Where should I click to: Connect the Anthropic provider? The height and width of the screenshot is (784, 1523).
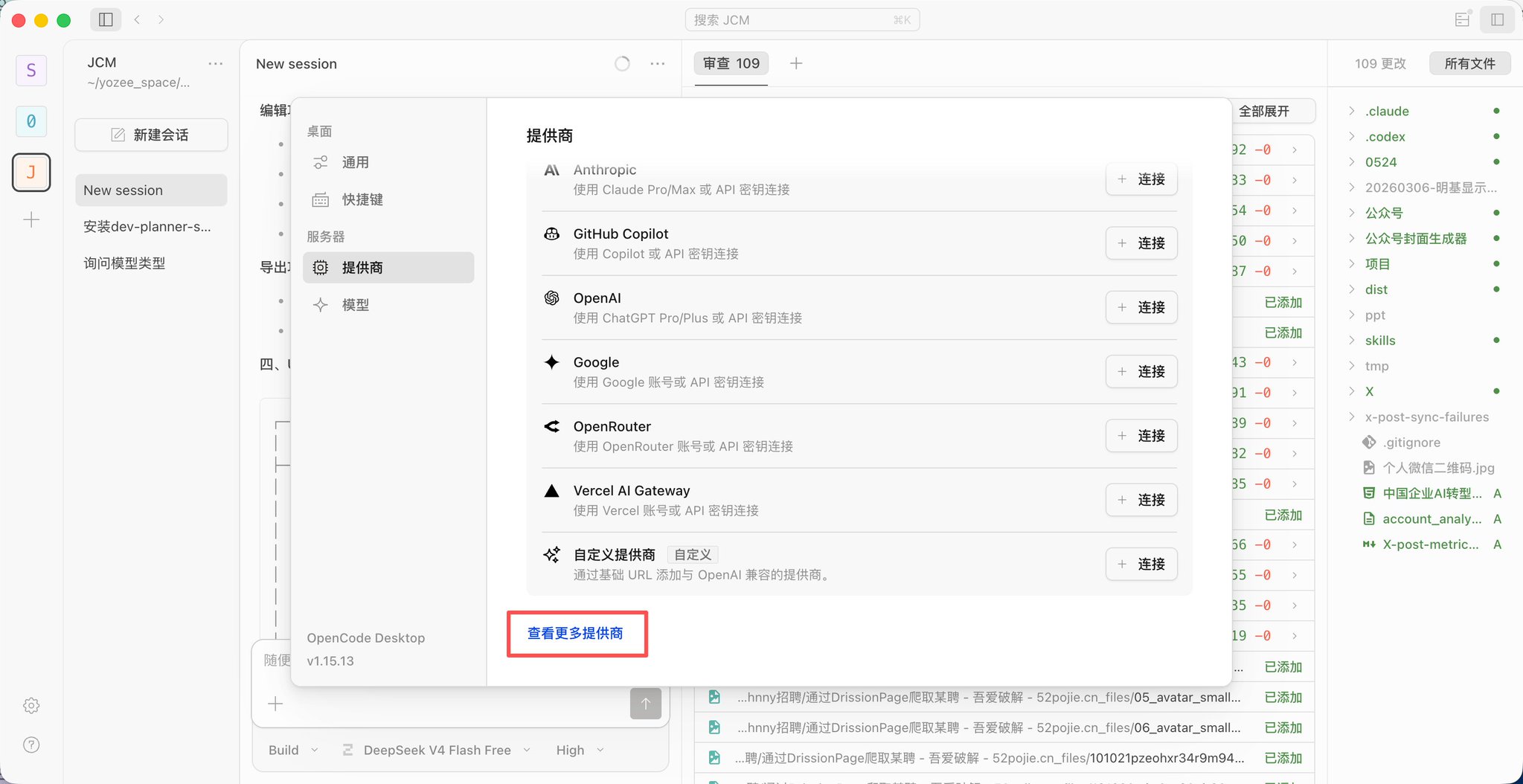click(1141, 179)
